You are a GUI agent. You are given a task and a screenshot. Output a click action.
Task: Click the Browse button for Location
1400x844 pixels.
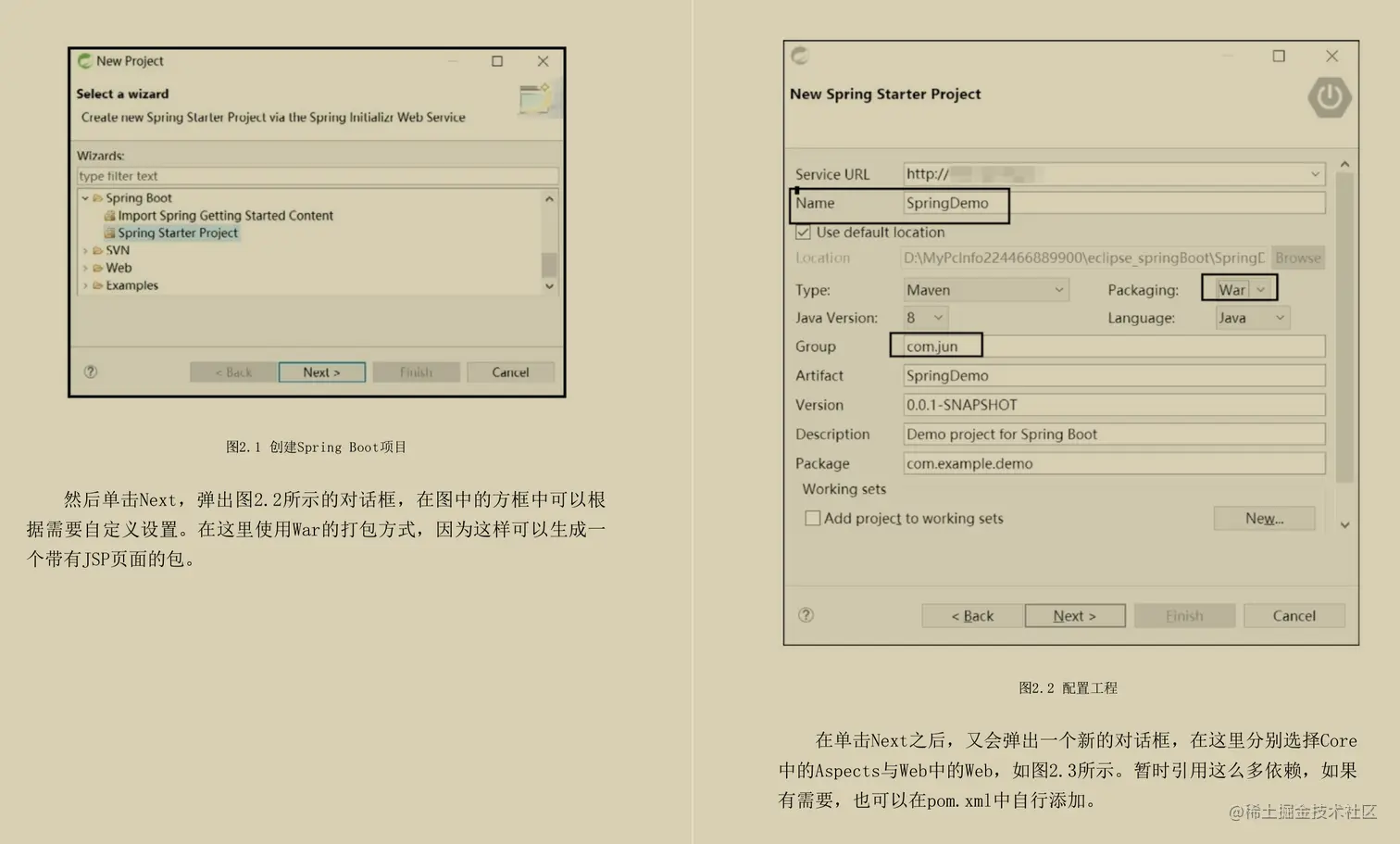[x=1297, y=258]
